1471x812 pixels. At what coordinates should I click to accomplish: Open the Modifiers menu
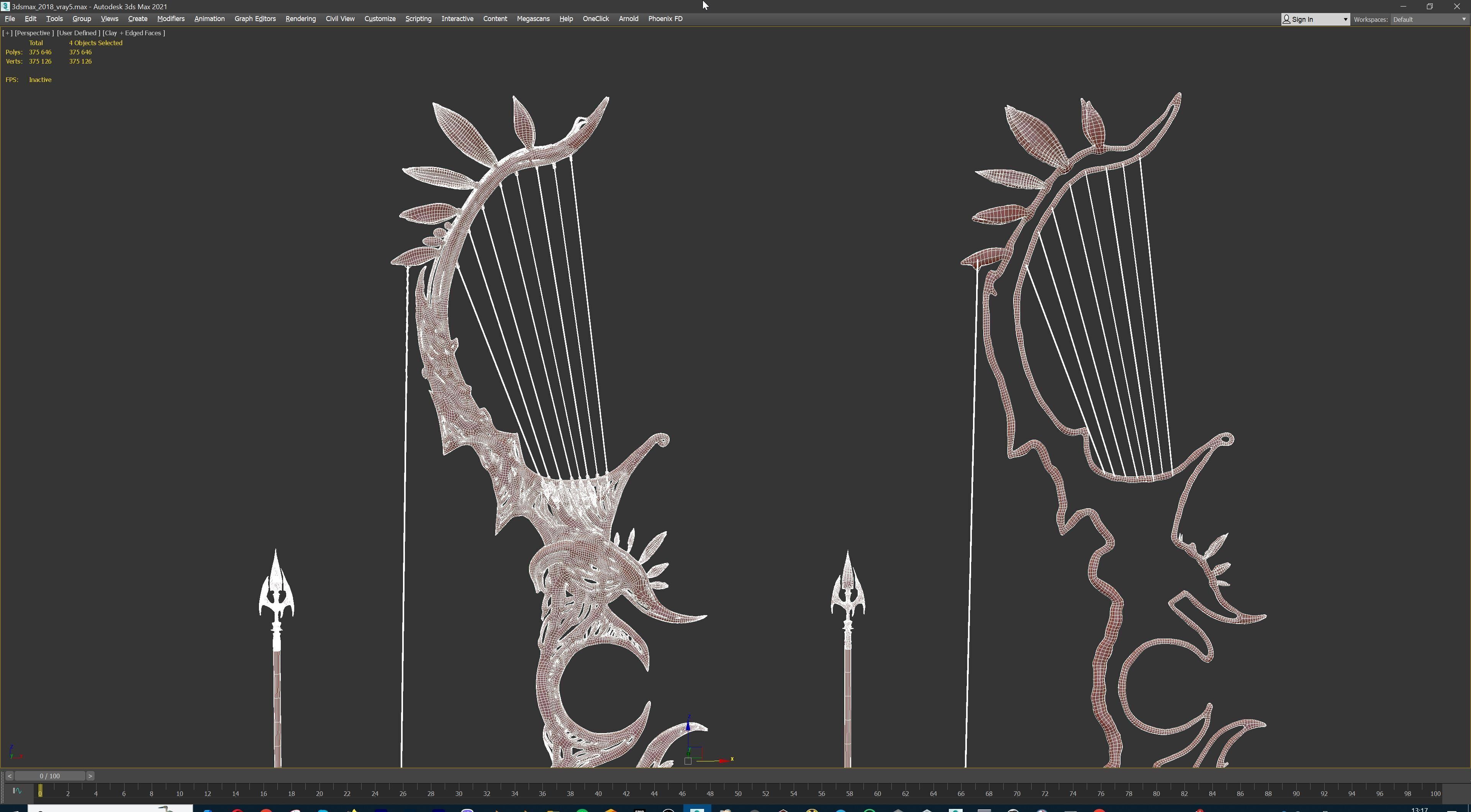(171, 19)
